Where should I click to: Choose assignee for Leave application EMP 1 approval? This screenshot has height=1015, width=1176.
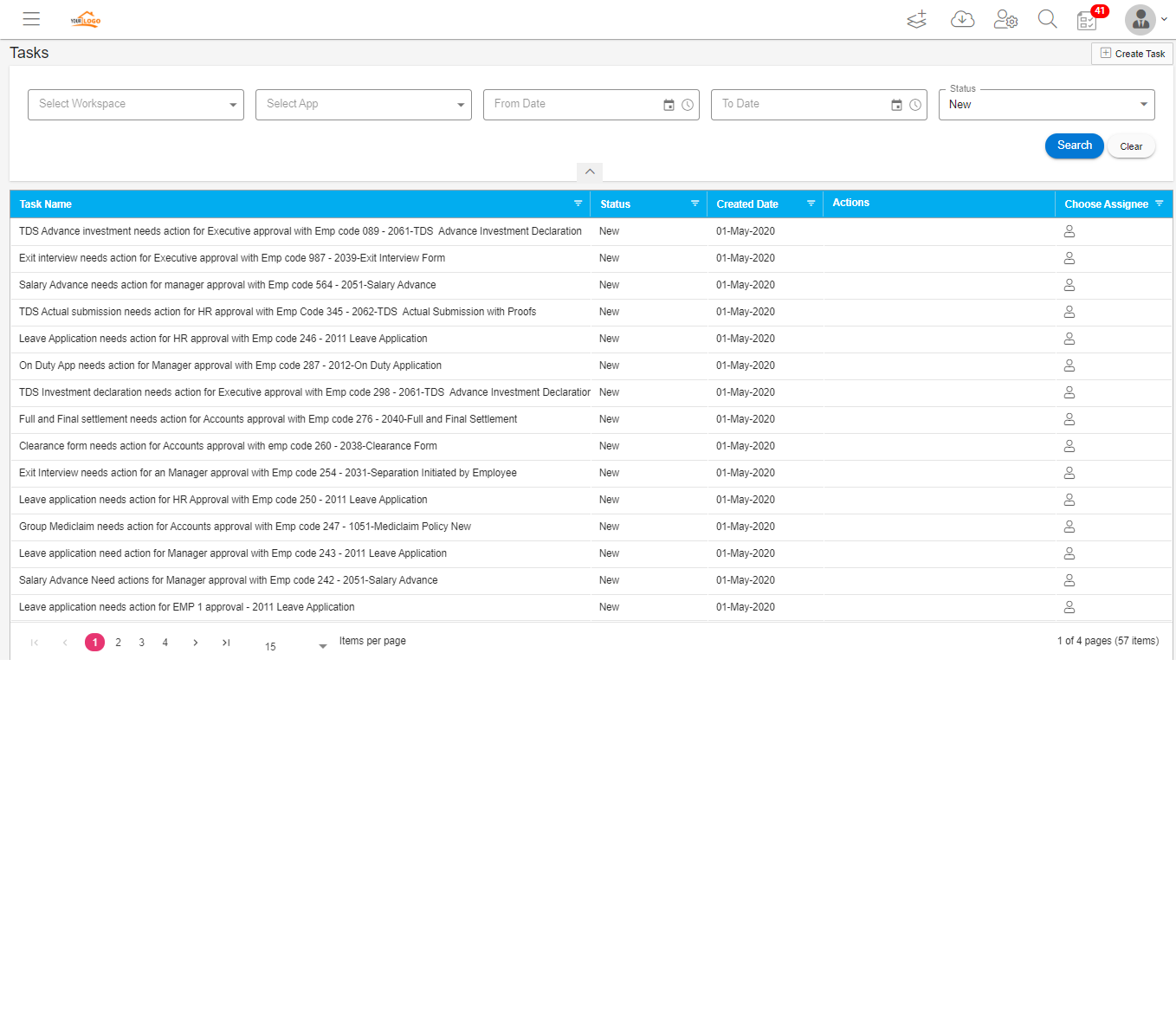click(x=1069, y=607)
